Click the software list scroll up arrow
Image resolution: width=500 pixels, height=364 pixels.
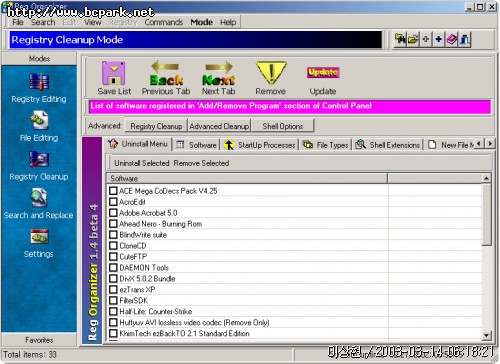(486, 178)
